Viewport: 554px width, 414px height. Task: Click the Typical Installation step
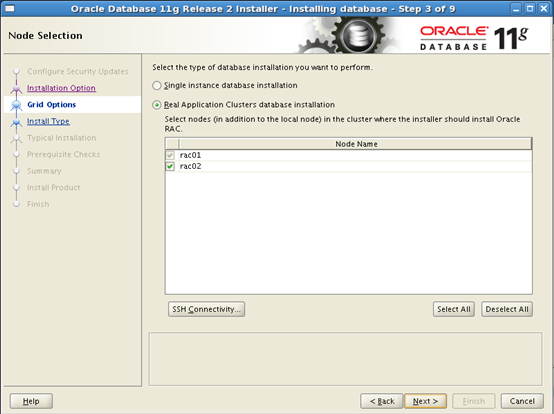click(x=61, y=138)
